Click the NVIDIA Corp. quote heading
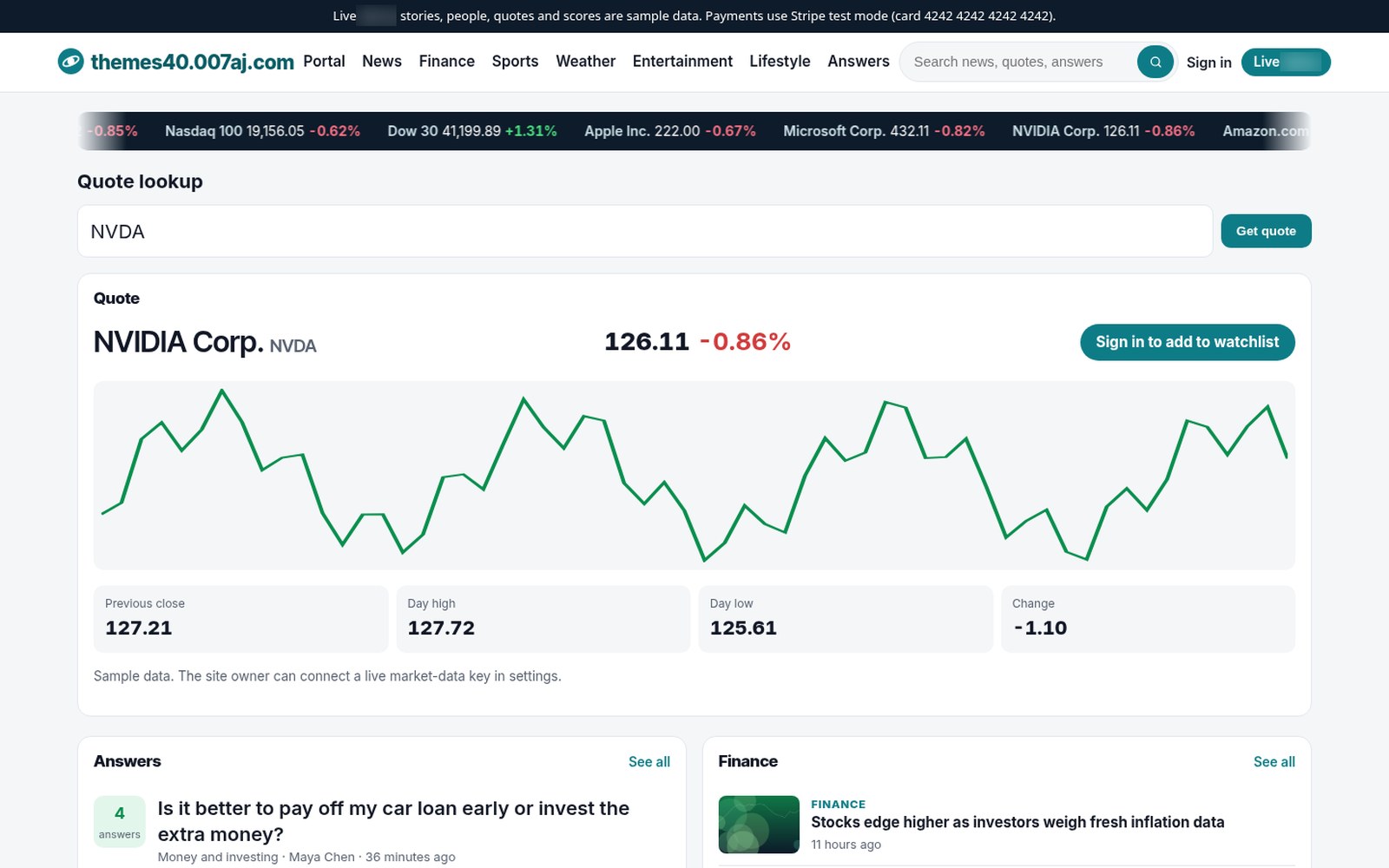The height and width of the screenshot is (868, 1389). (178, 342)
